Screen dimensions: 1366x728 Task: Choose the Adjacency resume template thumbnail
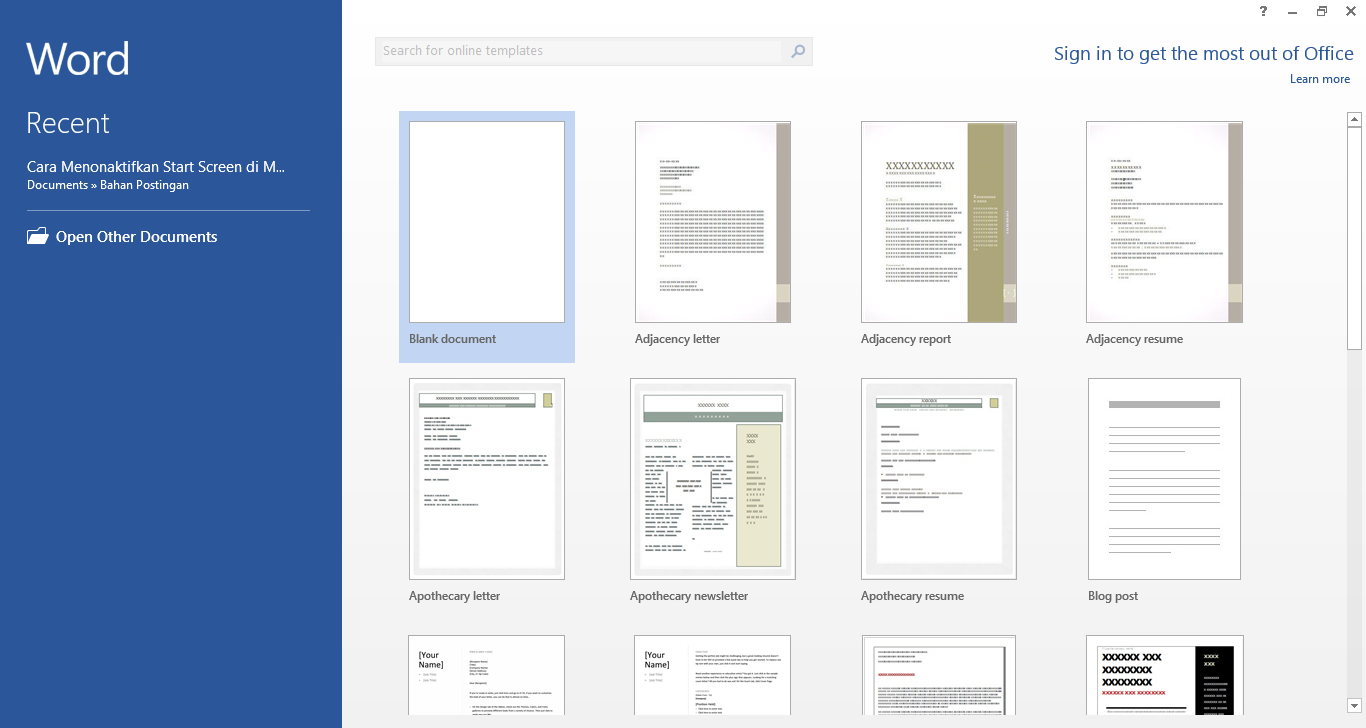(1165, 222)
